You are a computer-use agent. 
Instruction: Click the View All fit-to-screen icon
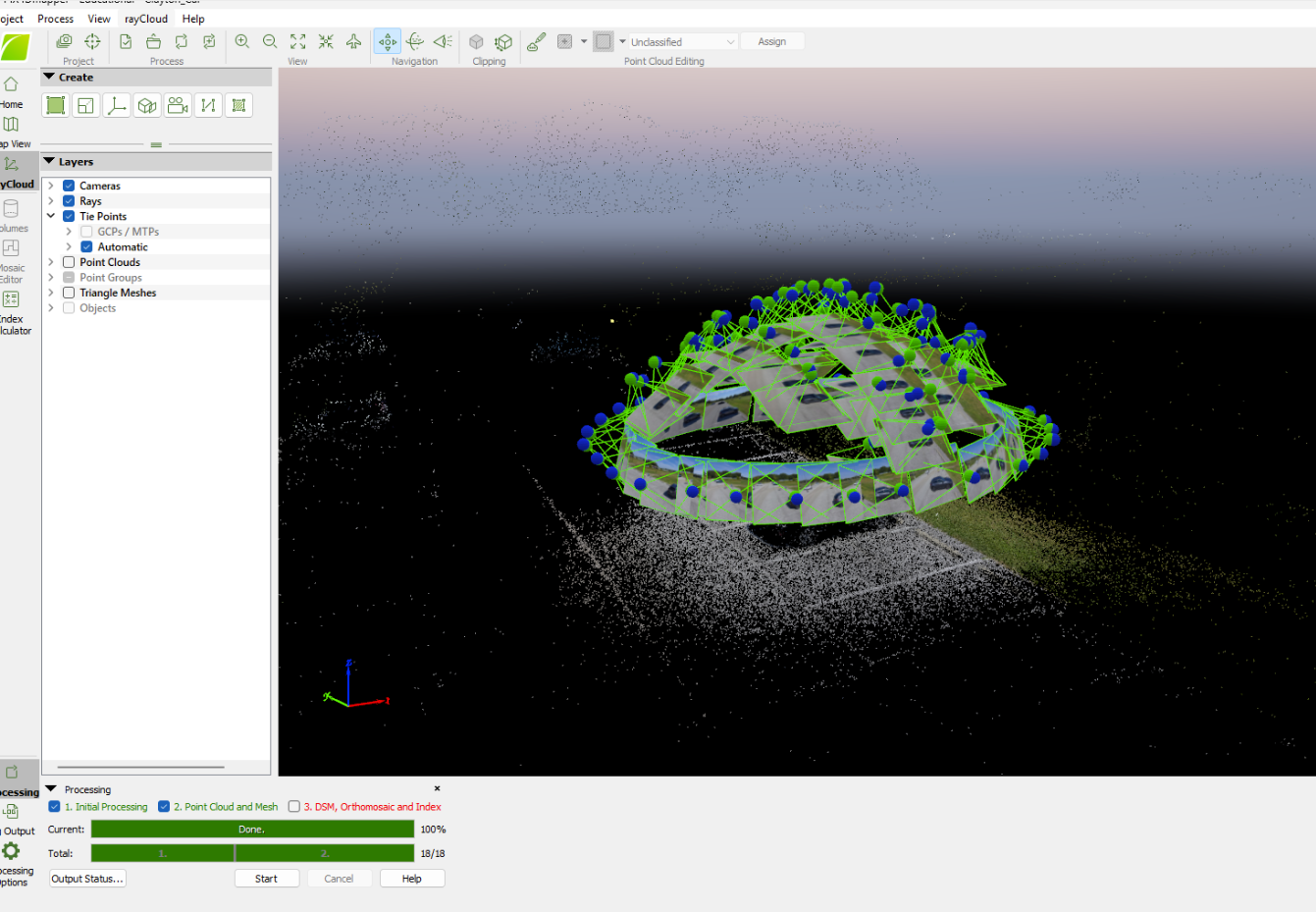click(x=298, y=41)
